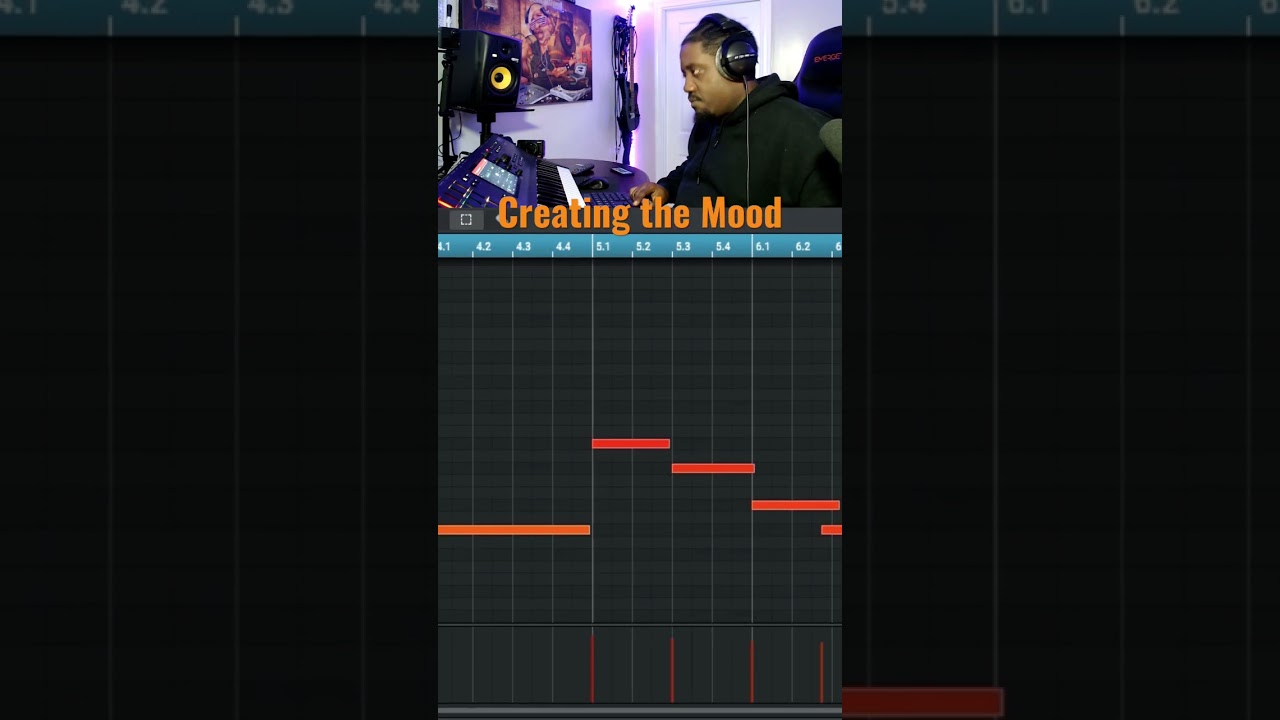
Task: Click the 4.3 marker in the timeline ruler
Action: tap(523, 246)
